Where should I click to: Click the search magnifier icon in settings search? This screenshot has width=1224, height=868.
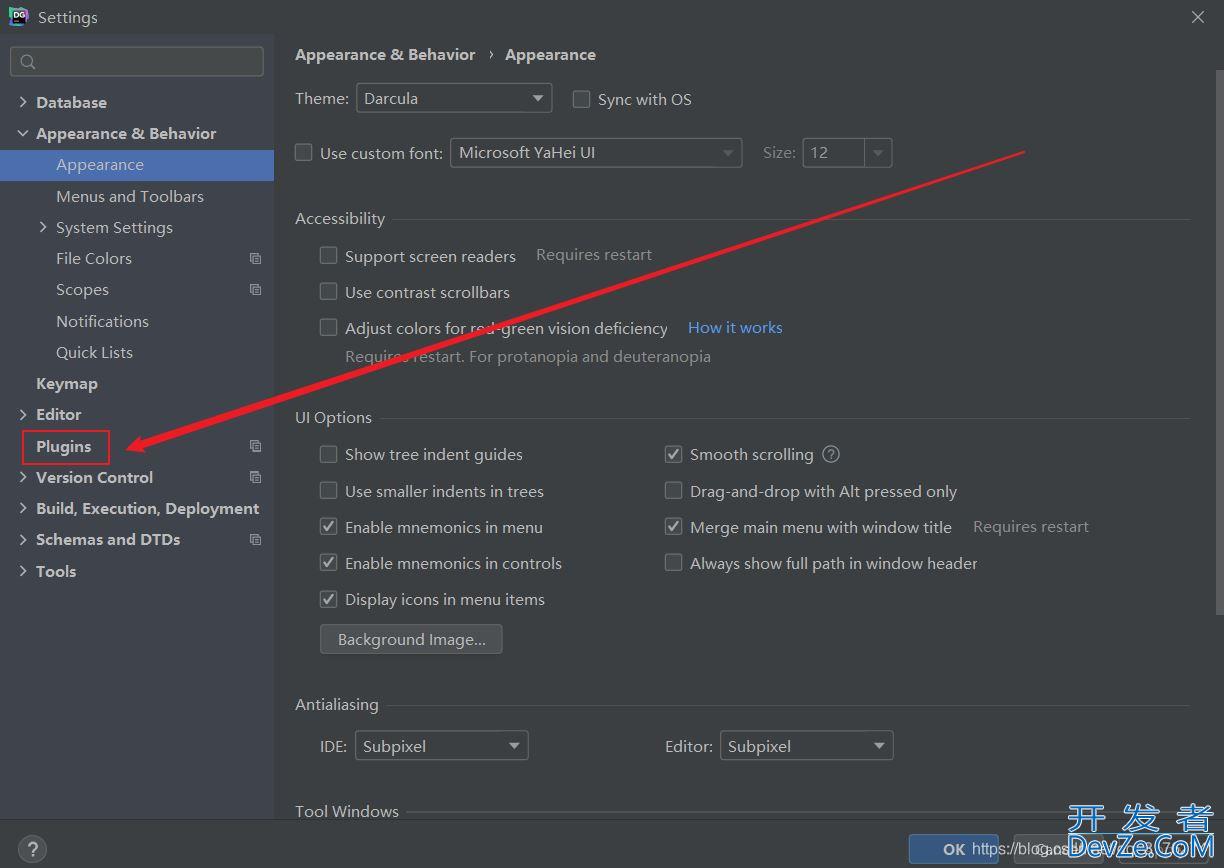(28, 62)
